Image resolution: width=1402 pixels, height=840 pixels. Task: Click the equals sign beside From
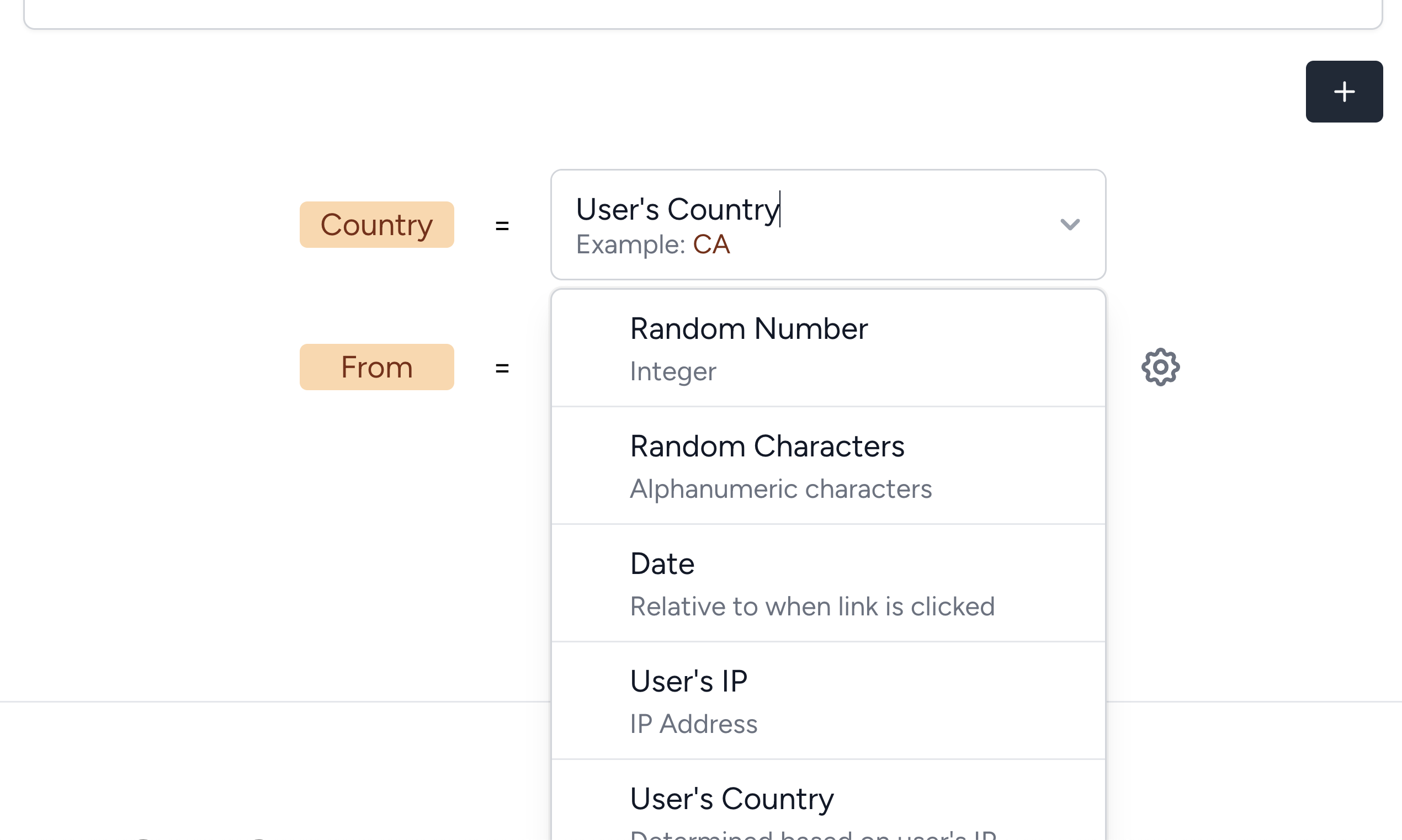coord(502,368)
